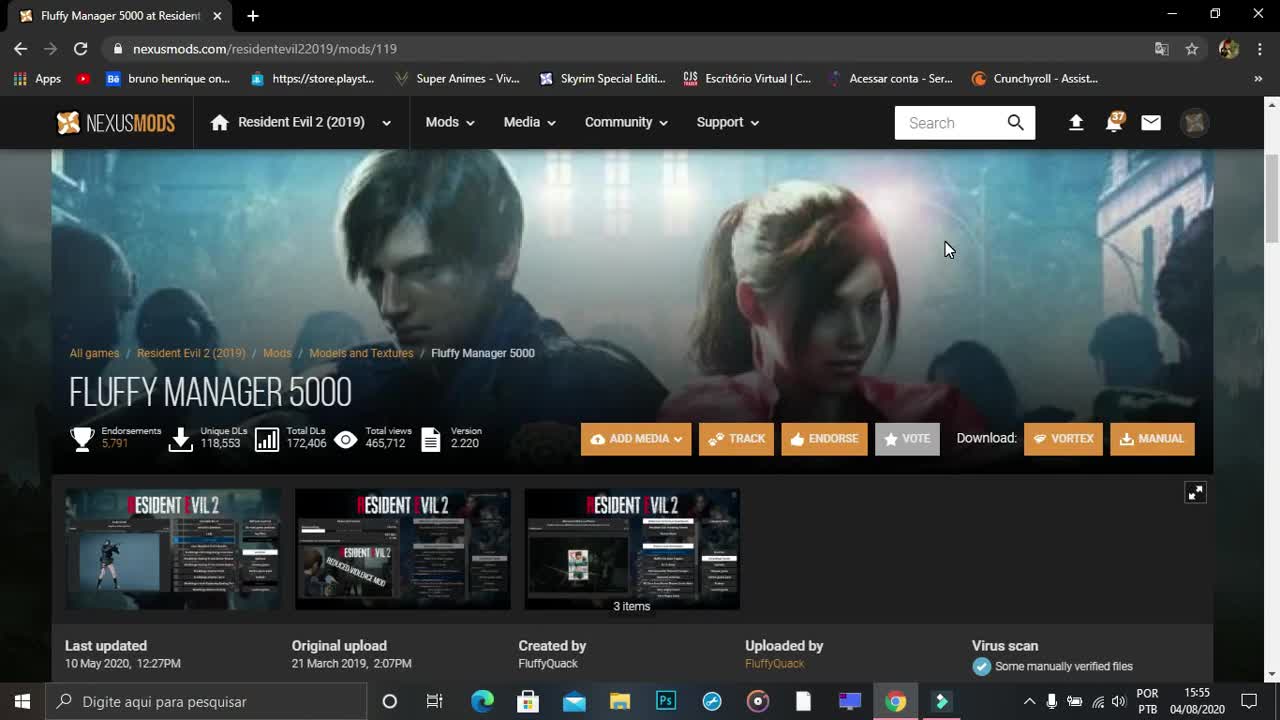Click the Windows taskbar search box

tap(207, 701)
